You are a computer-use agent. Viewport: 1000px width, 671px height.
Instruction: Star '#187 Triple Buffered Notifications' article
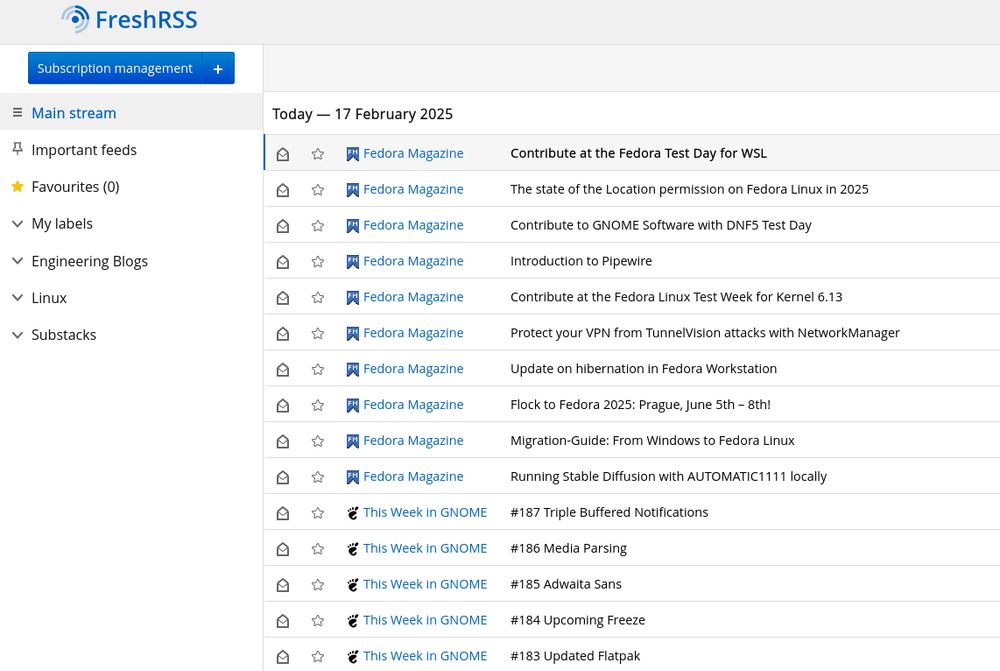click(x=318, y=513)
